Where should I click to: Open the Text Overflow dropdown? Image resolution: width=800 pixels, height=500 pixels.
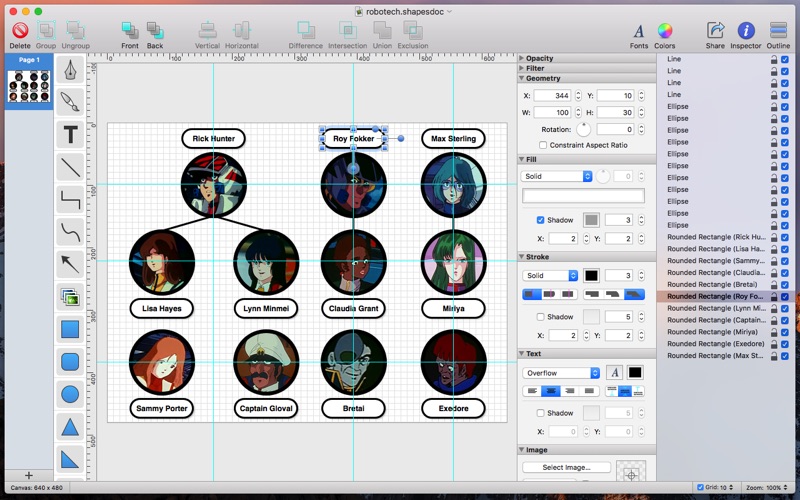click(x=561, y=373)
